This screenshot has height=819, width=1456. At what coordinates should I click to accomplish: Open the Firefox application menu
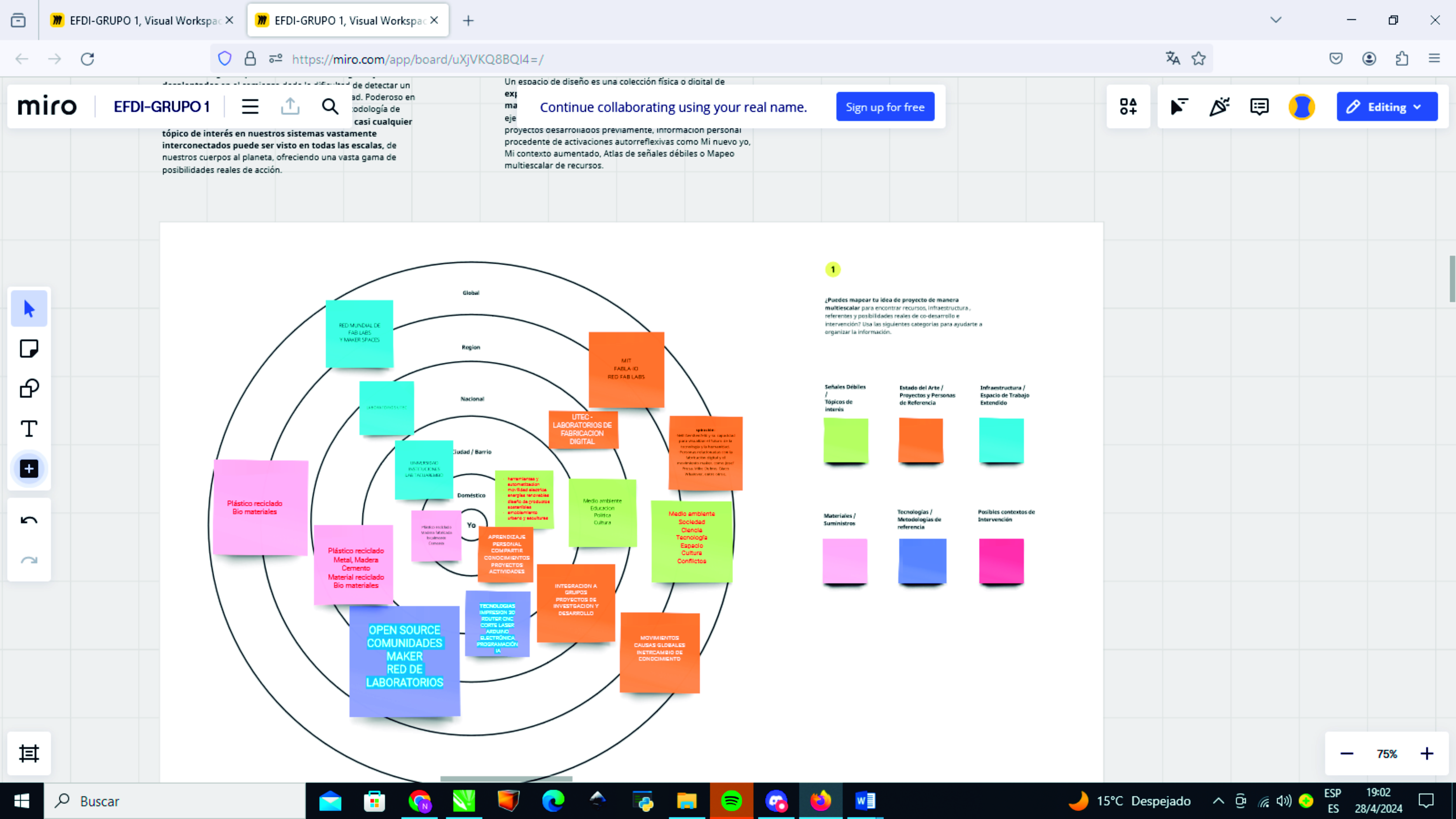tap(1434, 58)
